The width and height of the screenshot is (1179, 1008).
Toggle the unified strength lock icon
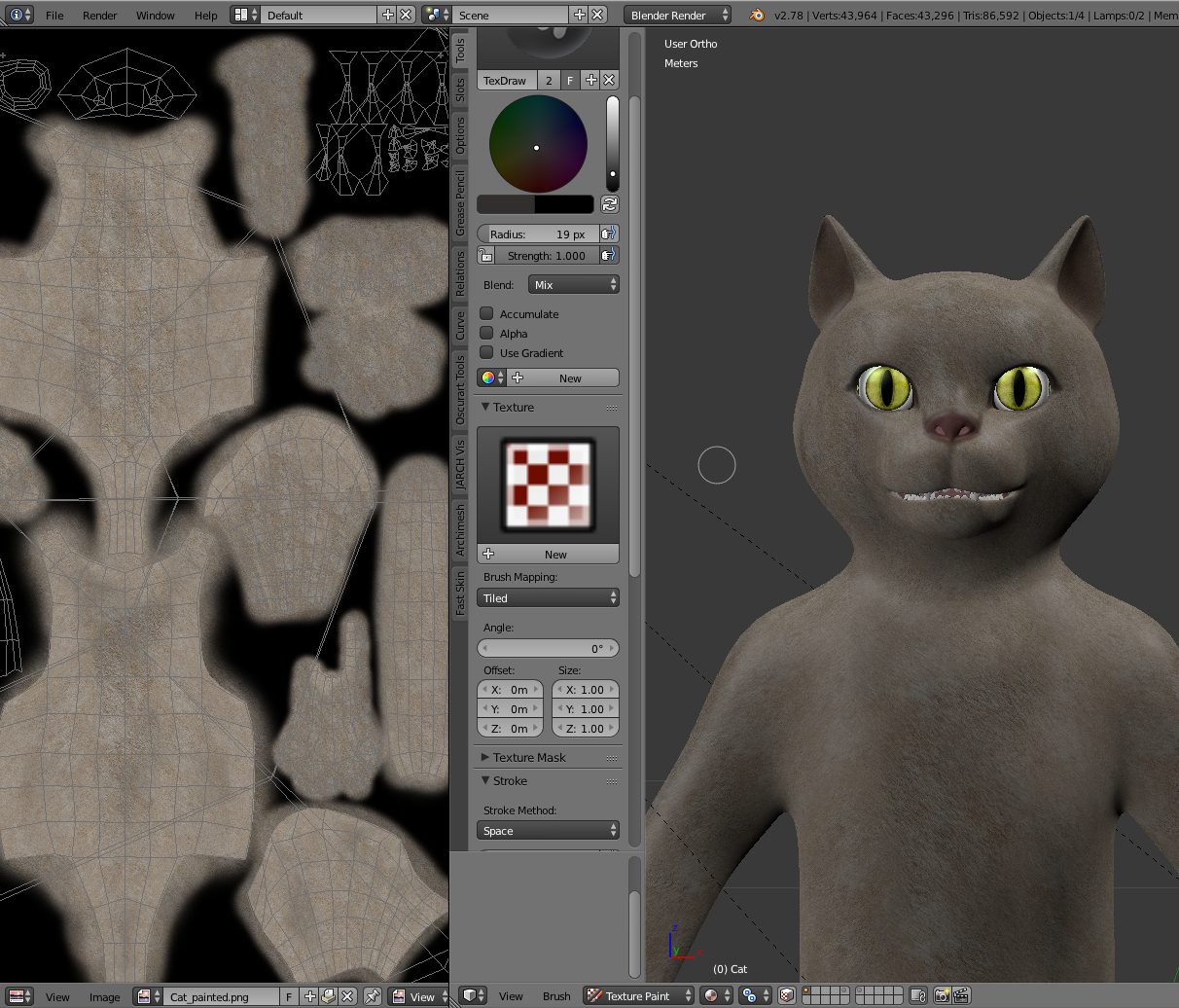click(486, 255)
